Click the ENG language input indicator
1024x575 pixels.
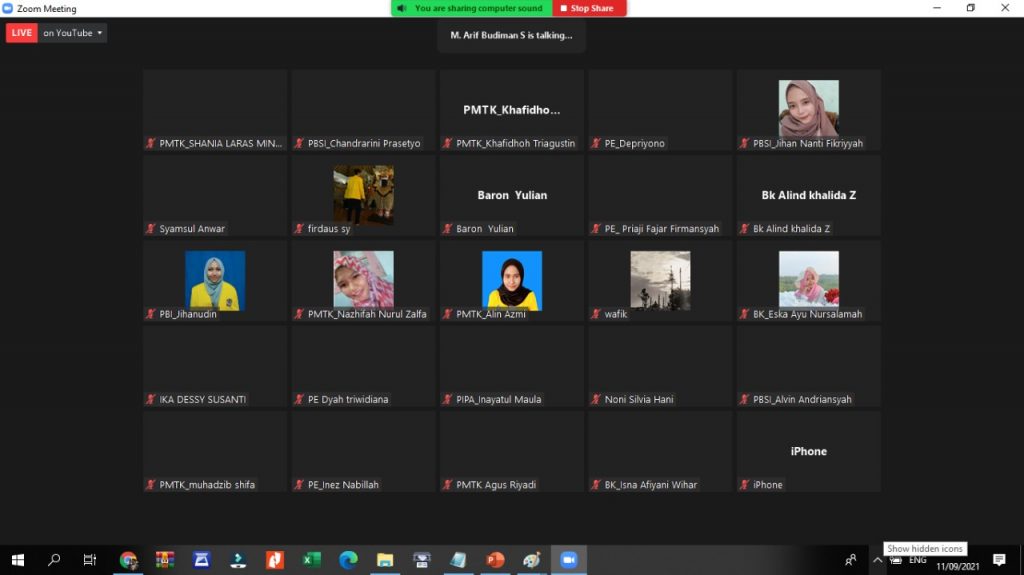[917, 560]
